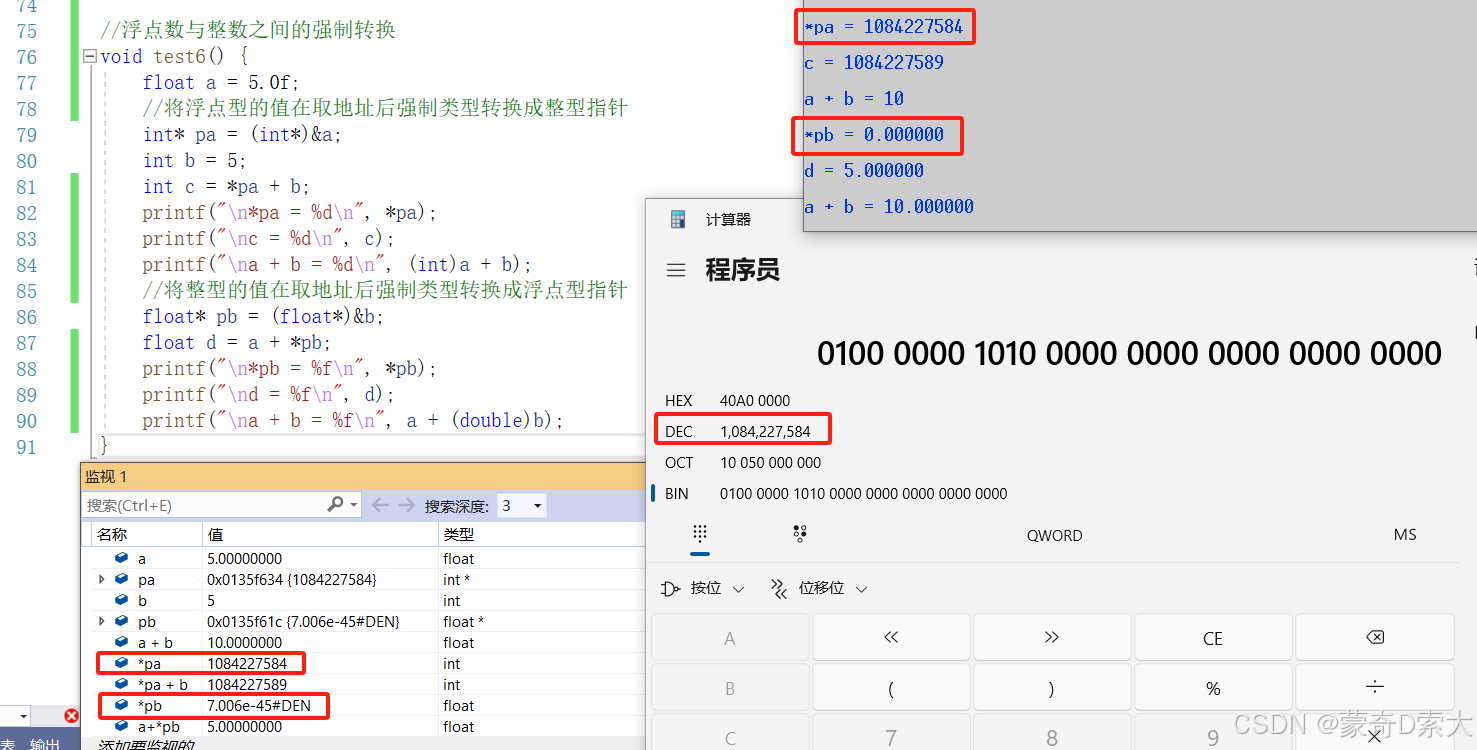Click the % modulo key
The image size is (1477, 750).
coord(1213,688)
